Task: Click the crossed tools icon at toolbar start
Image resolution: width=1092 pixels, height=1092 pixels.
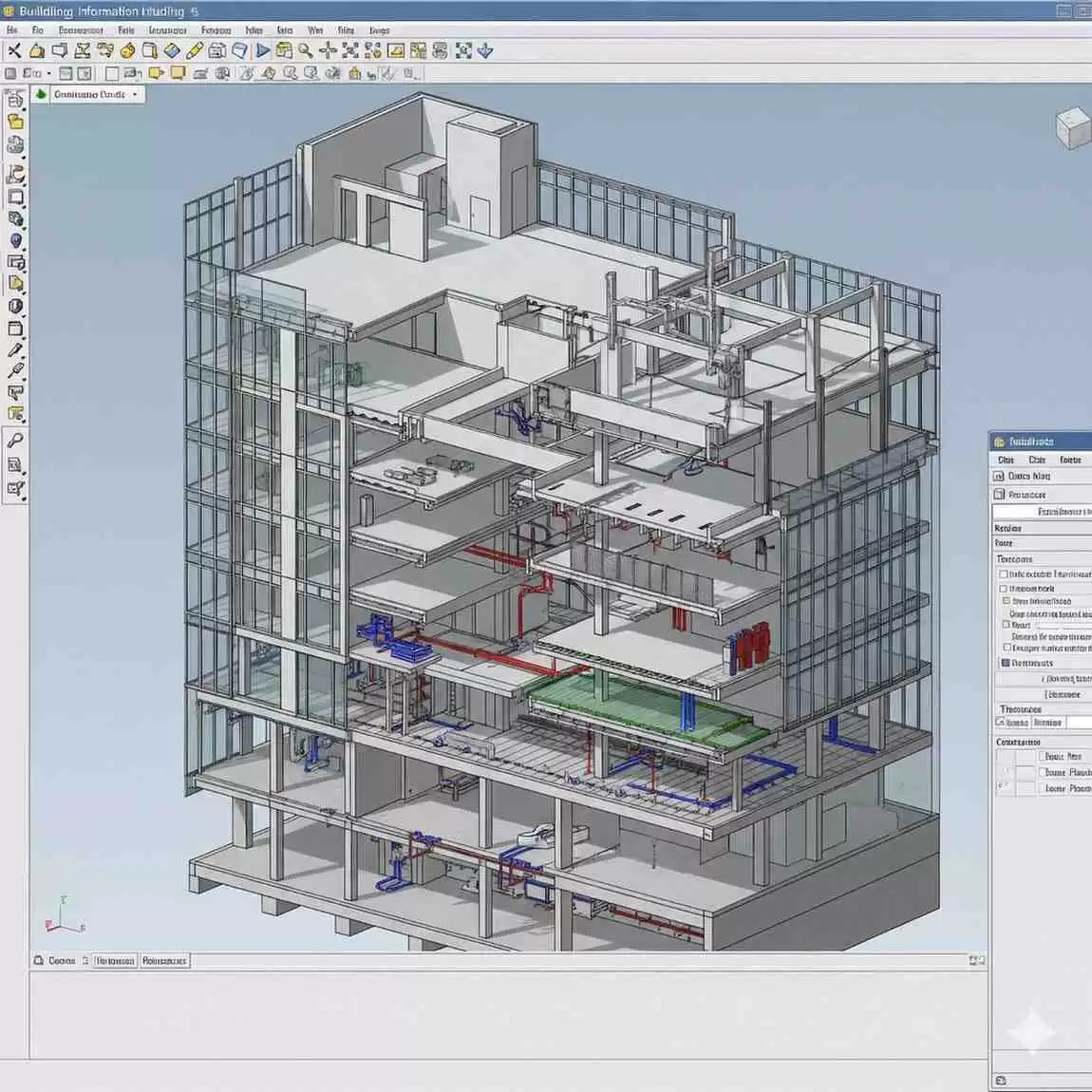Action: (14, 51)
